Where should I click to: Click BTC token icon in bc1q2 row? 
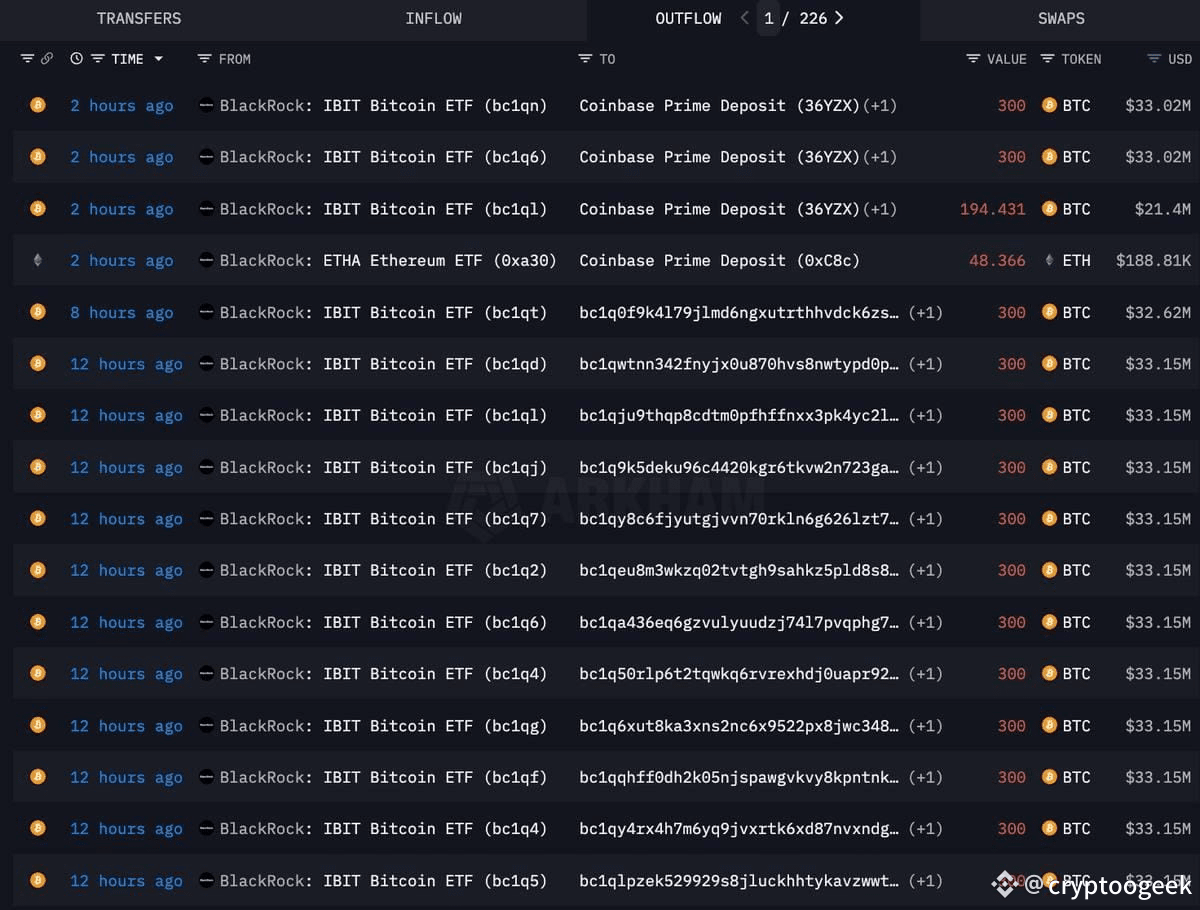click(x=1049, y=570)
